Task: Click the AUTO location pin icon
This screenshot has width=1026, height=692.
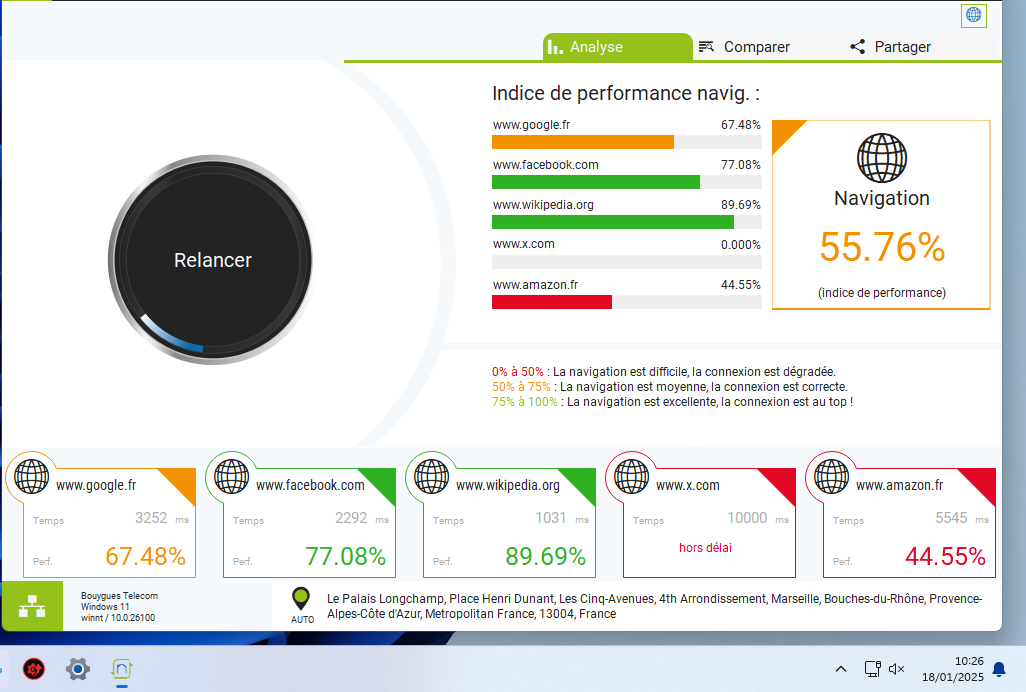Action: 301,598
